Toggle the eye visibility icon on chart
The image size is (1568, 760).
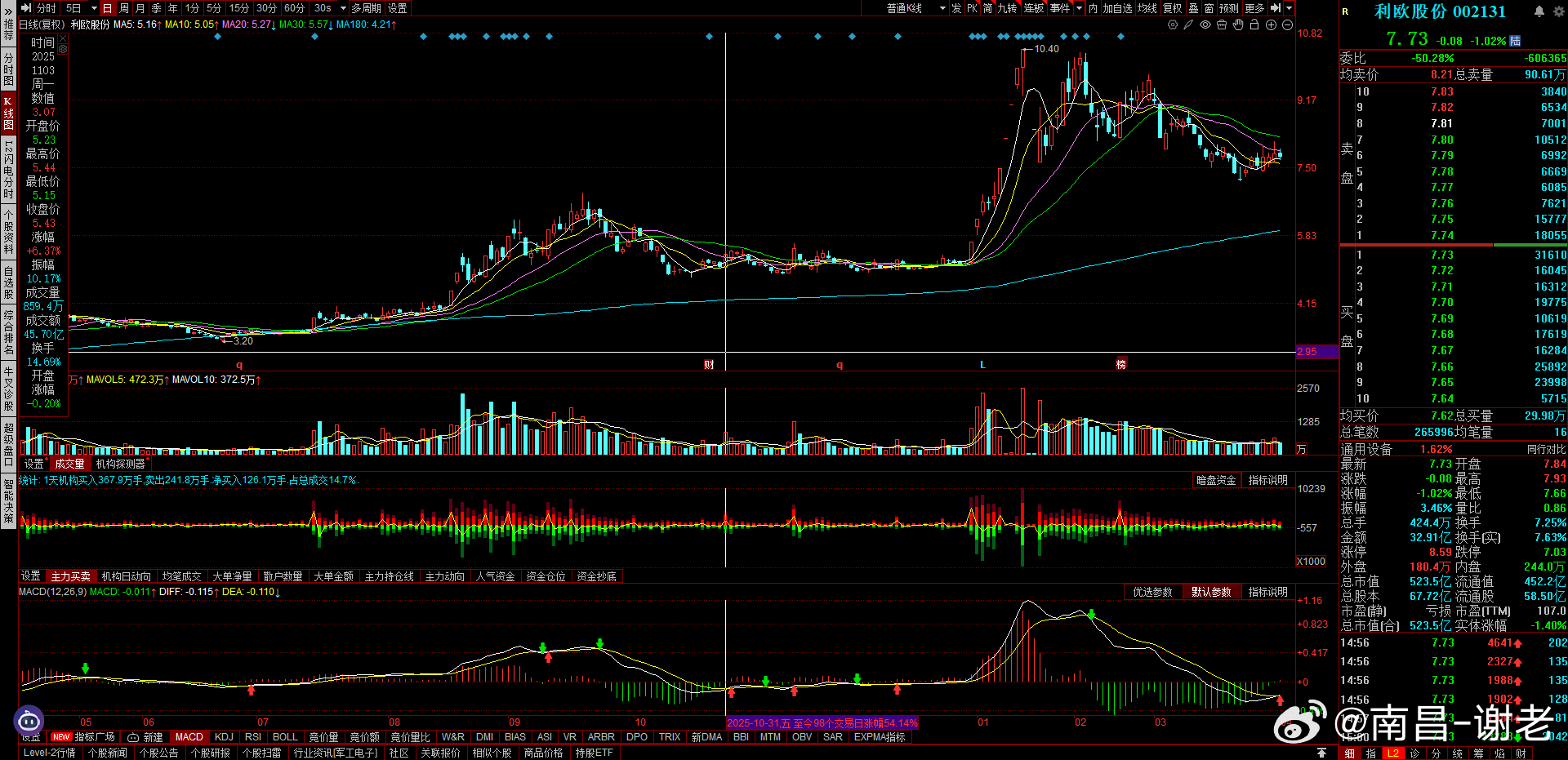click(1205, 24)
